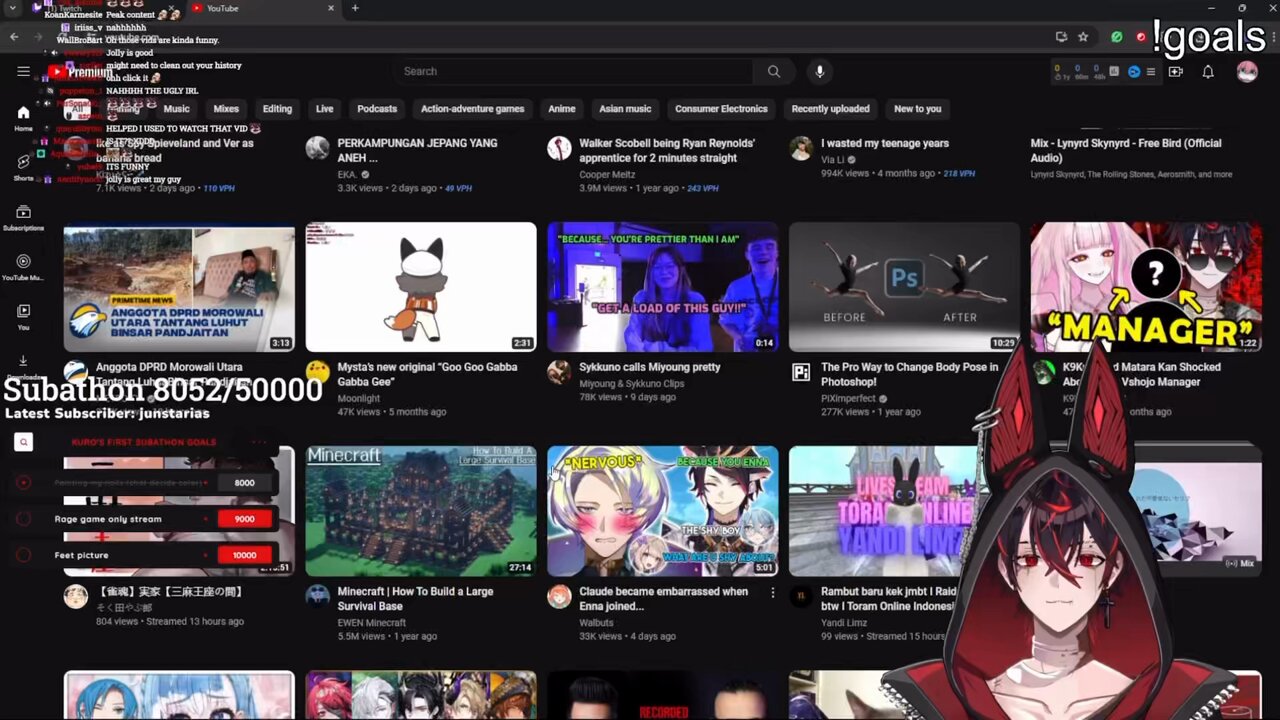Play the Primetime News DPRD thumbnail

pos(179,287)
